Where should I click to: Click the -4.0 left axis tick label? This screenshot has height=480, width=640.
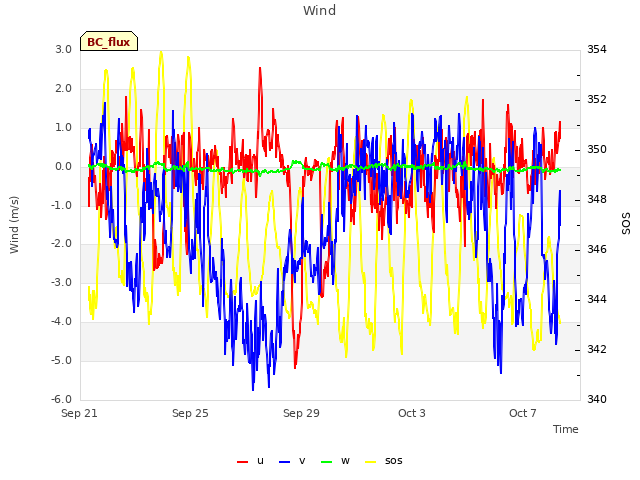tap(62, 322)
